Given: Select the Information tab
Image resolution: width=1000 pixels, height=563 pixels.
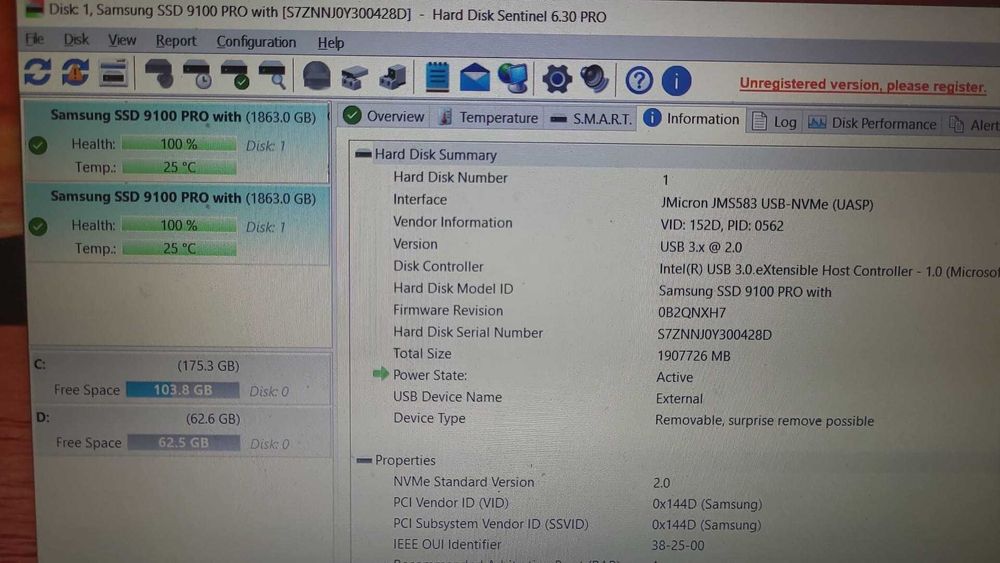Looking at the screenshot, I should pyautogui.click(x=691, y=119).
